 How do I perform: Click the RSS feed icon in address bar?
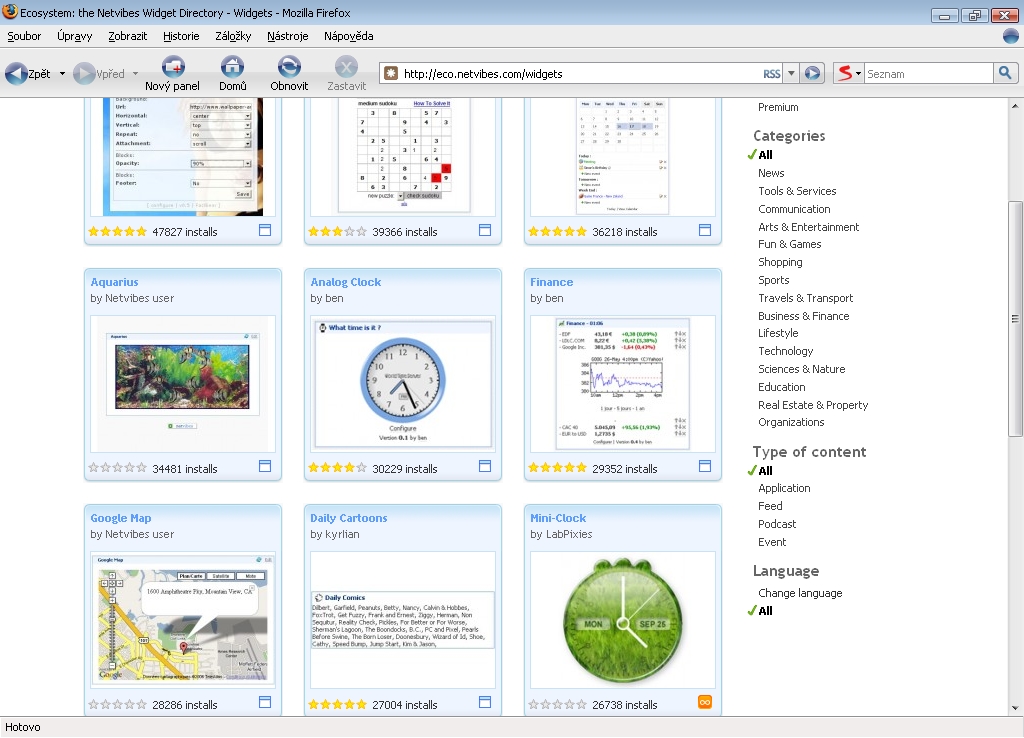pos(772,74)
